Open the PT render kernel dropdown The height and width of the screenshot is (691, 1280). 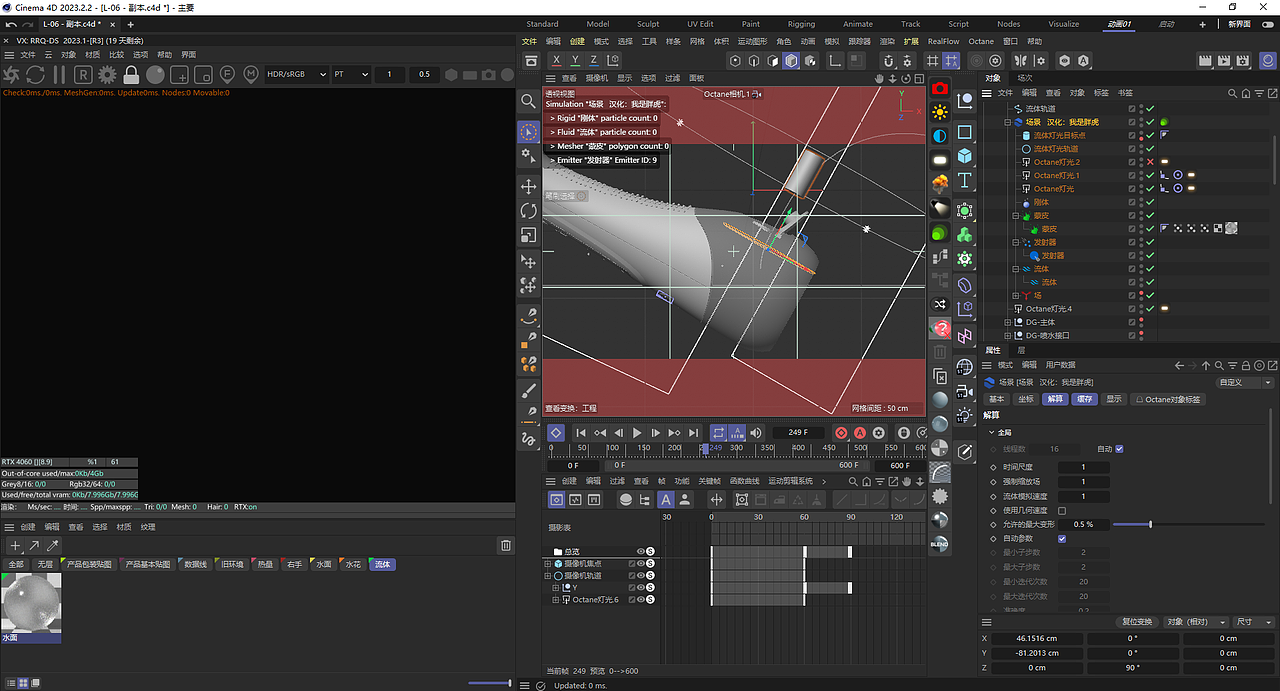coord(351,74)
